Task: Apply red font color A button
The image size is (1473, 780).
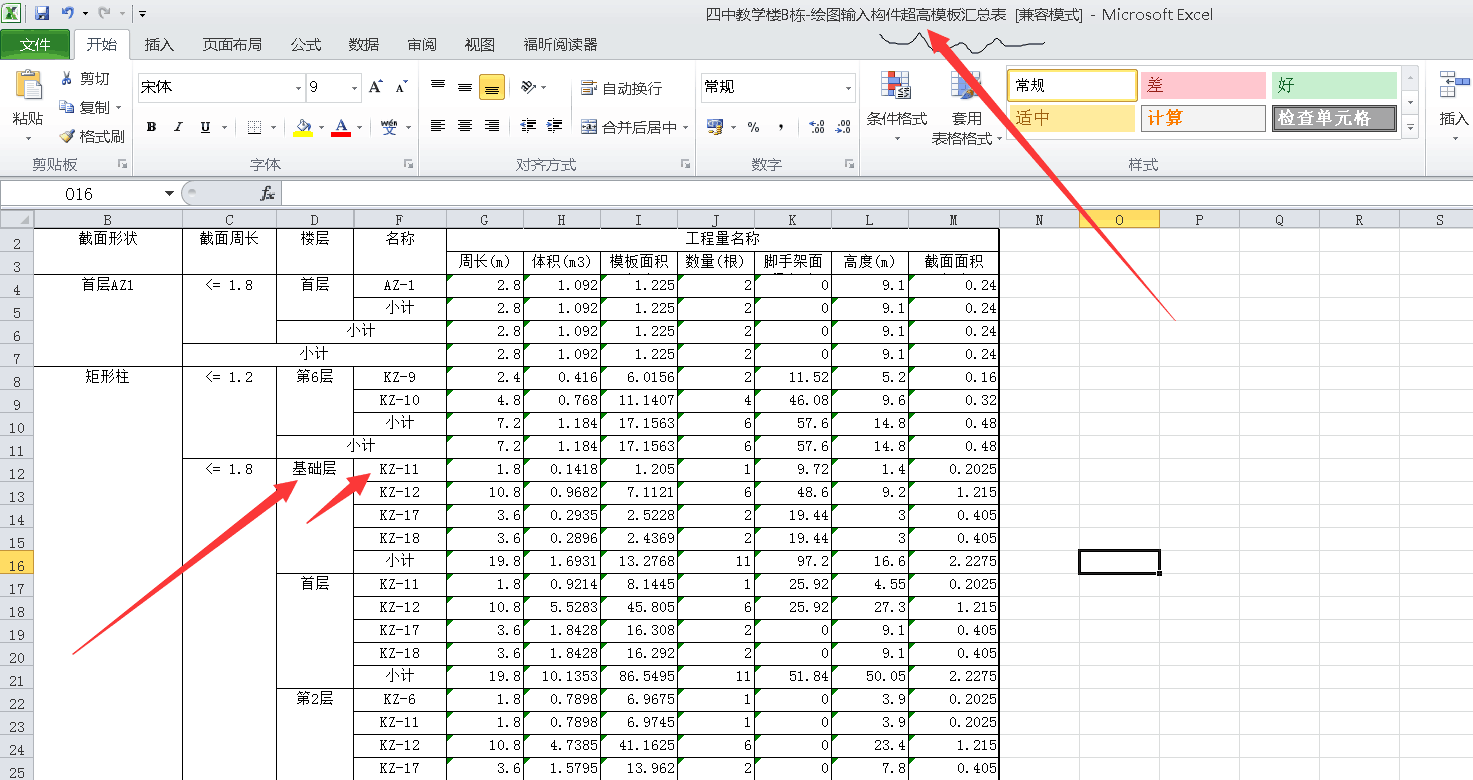Action: (341, 127)
